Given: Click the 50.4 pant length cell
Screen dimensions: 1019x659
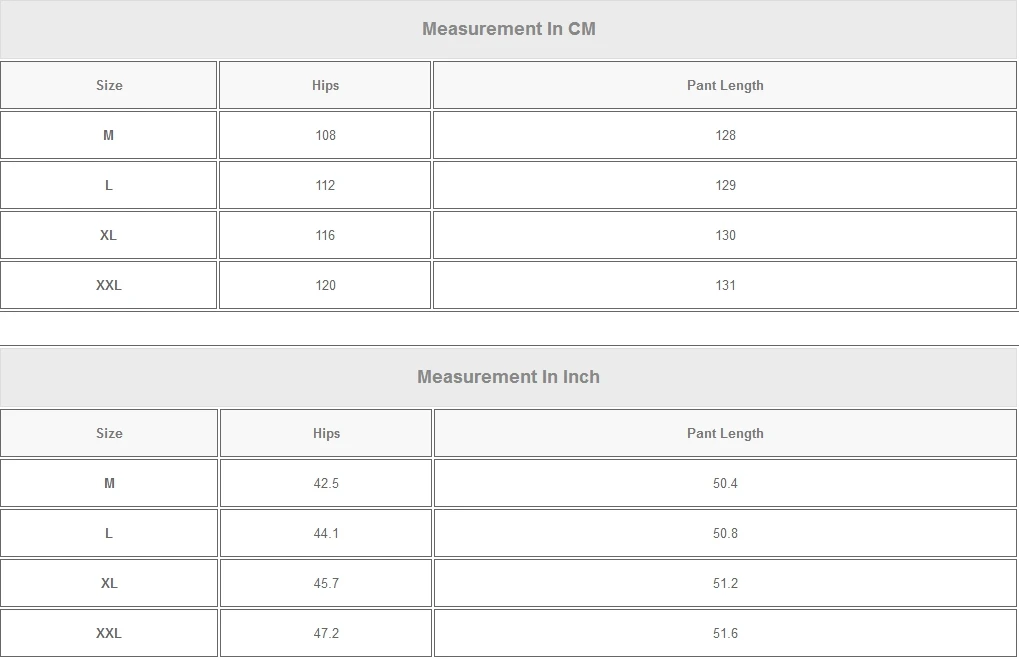Looking at the screenshot, I should coord(725,483).
